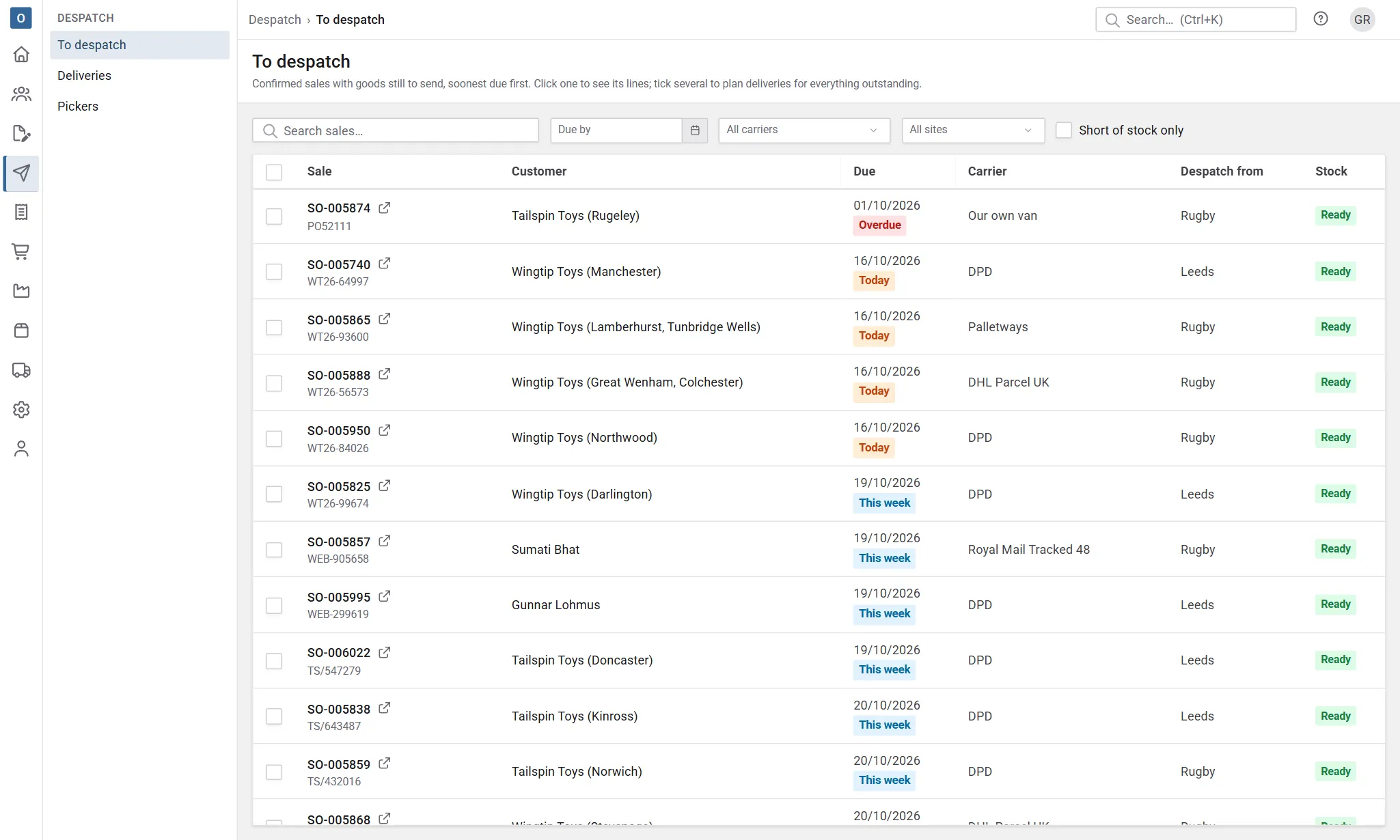Open SO-005857 external link icon
1400x840 pixels.
[x=385, y=541]
